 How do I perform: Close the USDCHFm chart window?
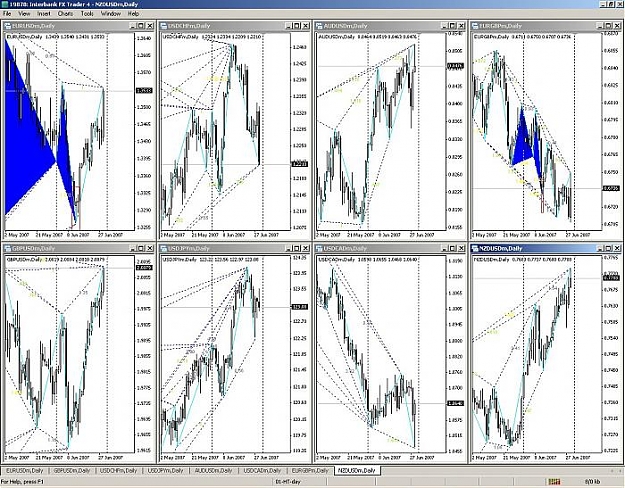(305, 26)
